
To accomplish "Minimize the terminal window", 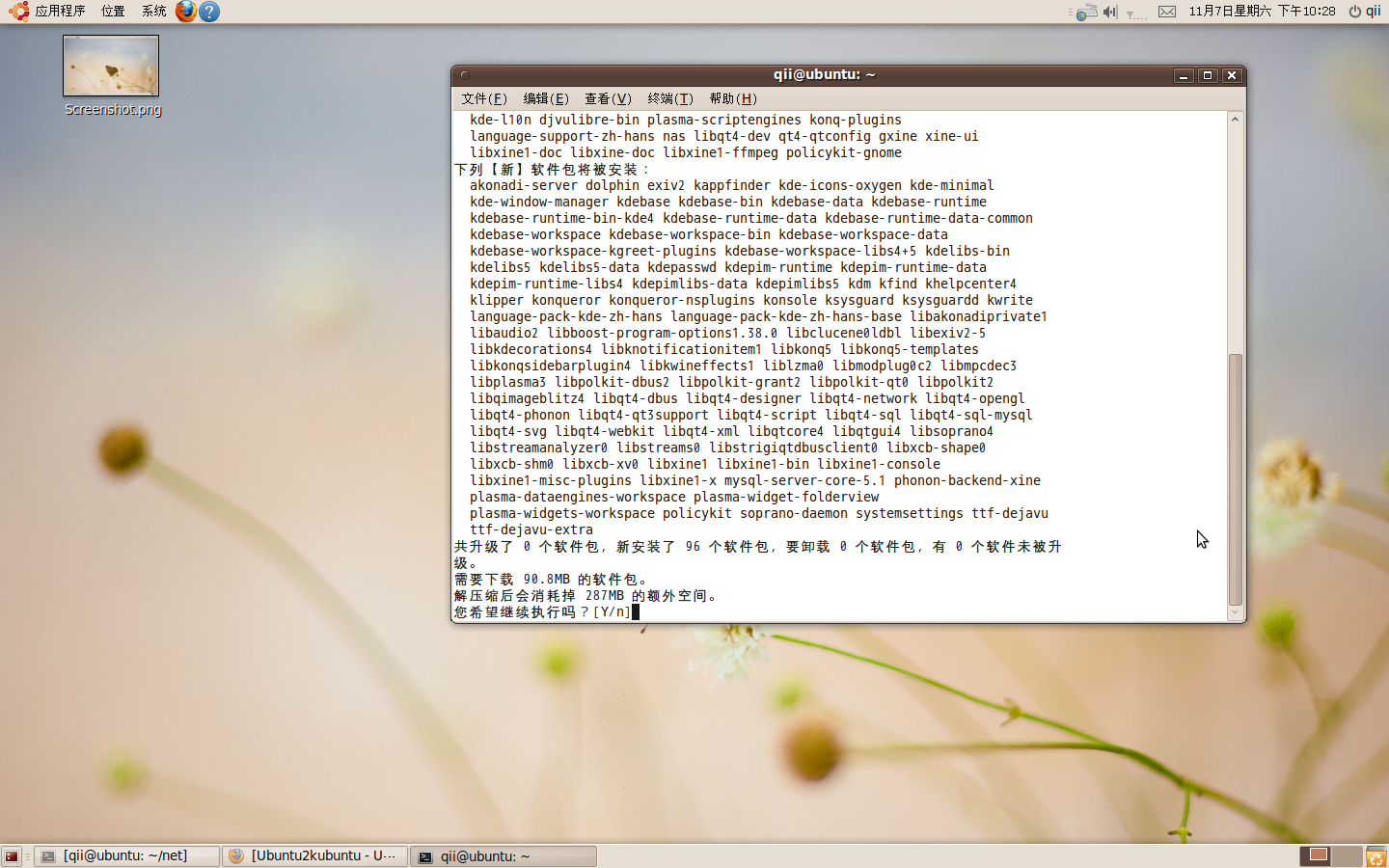I will [x=1184, y=75].
